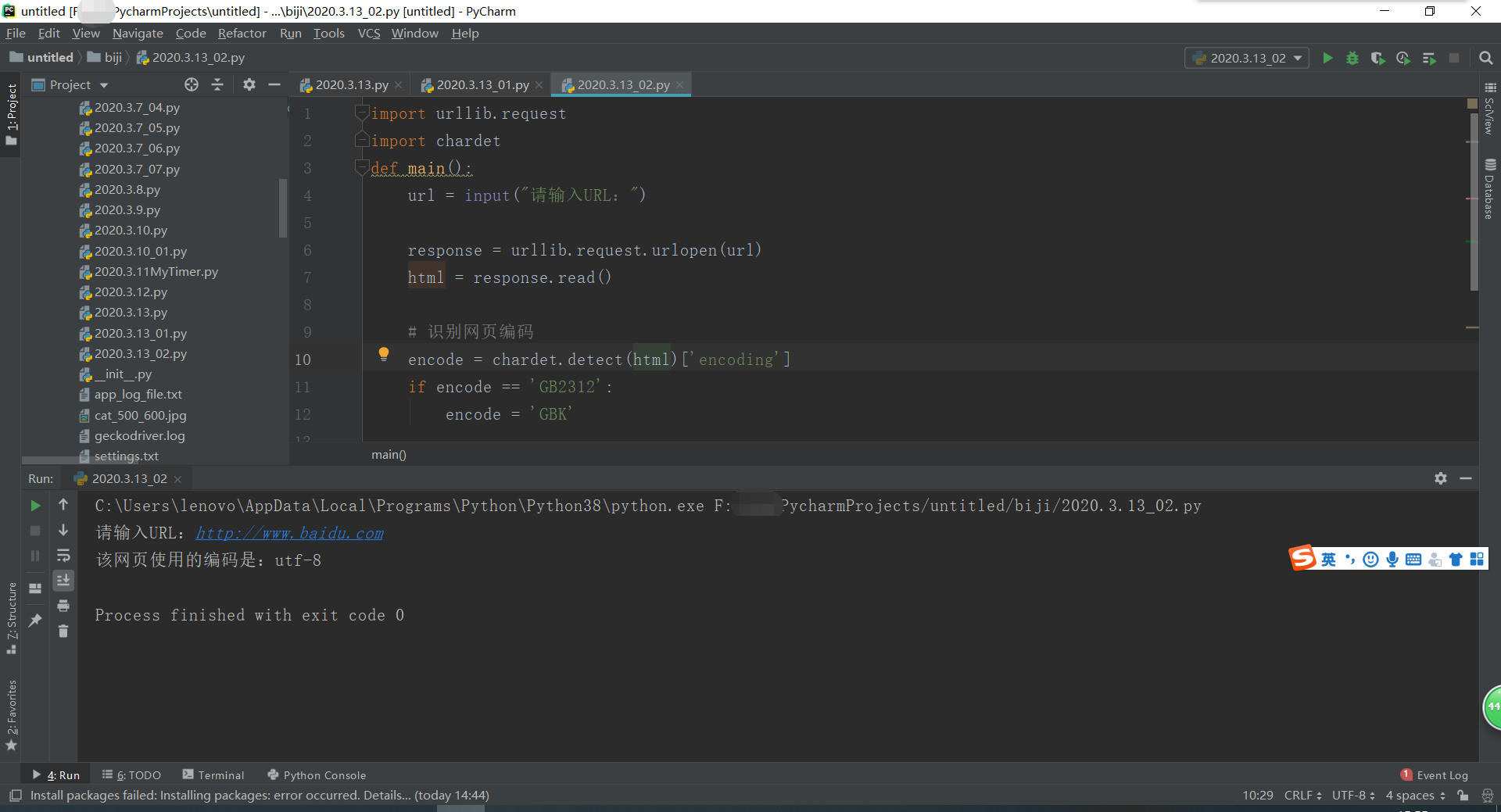Locate opened file with the crosshair icon
The image size is (1501, 812).
pos(192,84)
